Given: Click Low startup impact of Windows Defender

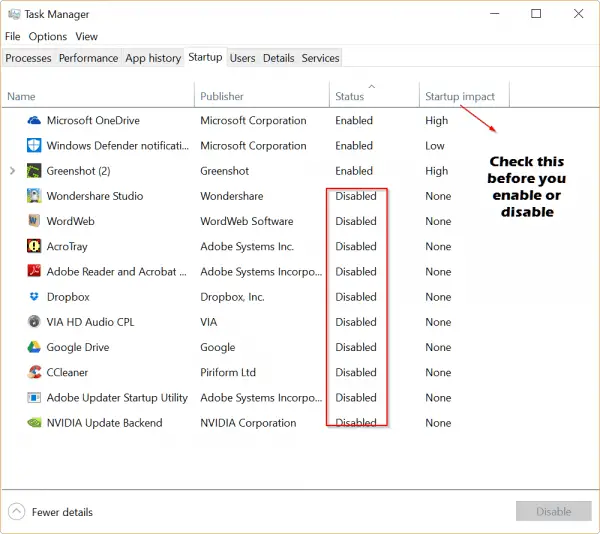Looking at the screenshot, I should pyautogui.click(x=435, y=146).
